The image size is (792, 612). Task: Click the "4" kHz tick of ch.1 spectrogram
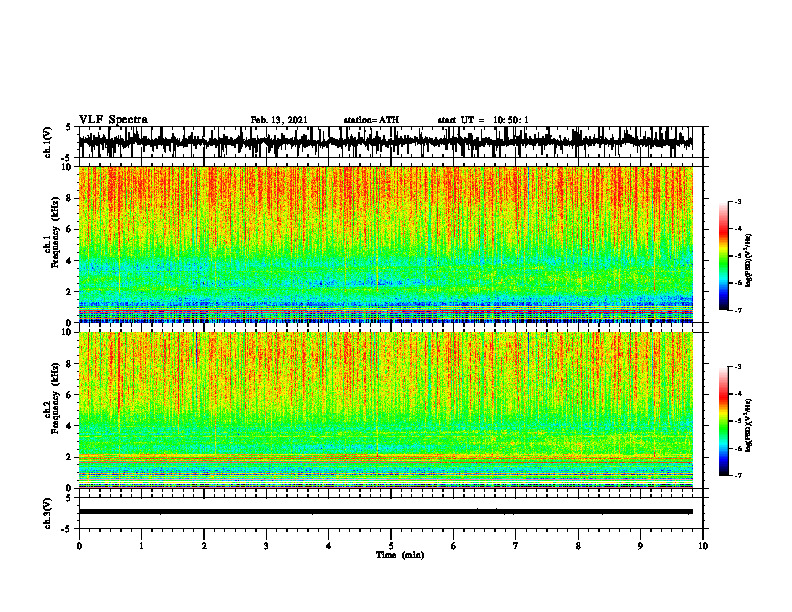[x=69, y=261]
